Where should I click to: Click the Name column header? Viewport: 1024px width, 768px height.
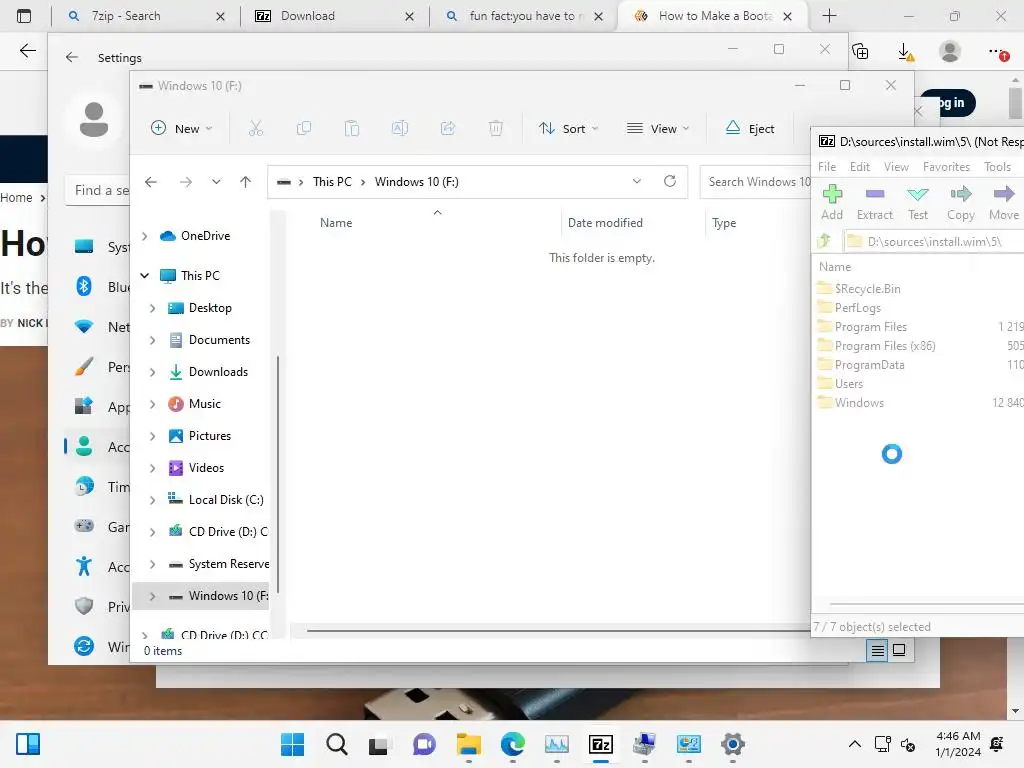336,223
